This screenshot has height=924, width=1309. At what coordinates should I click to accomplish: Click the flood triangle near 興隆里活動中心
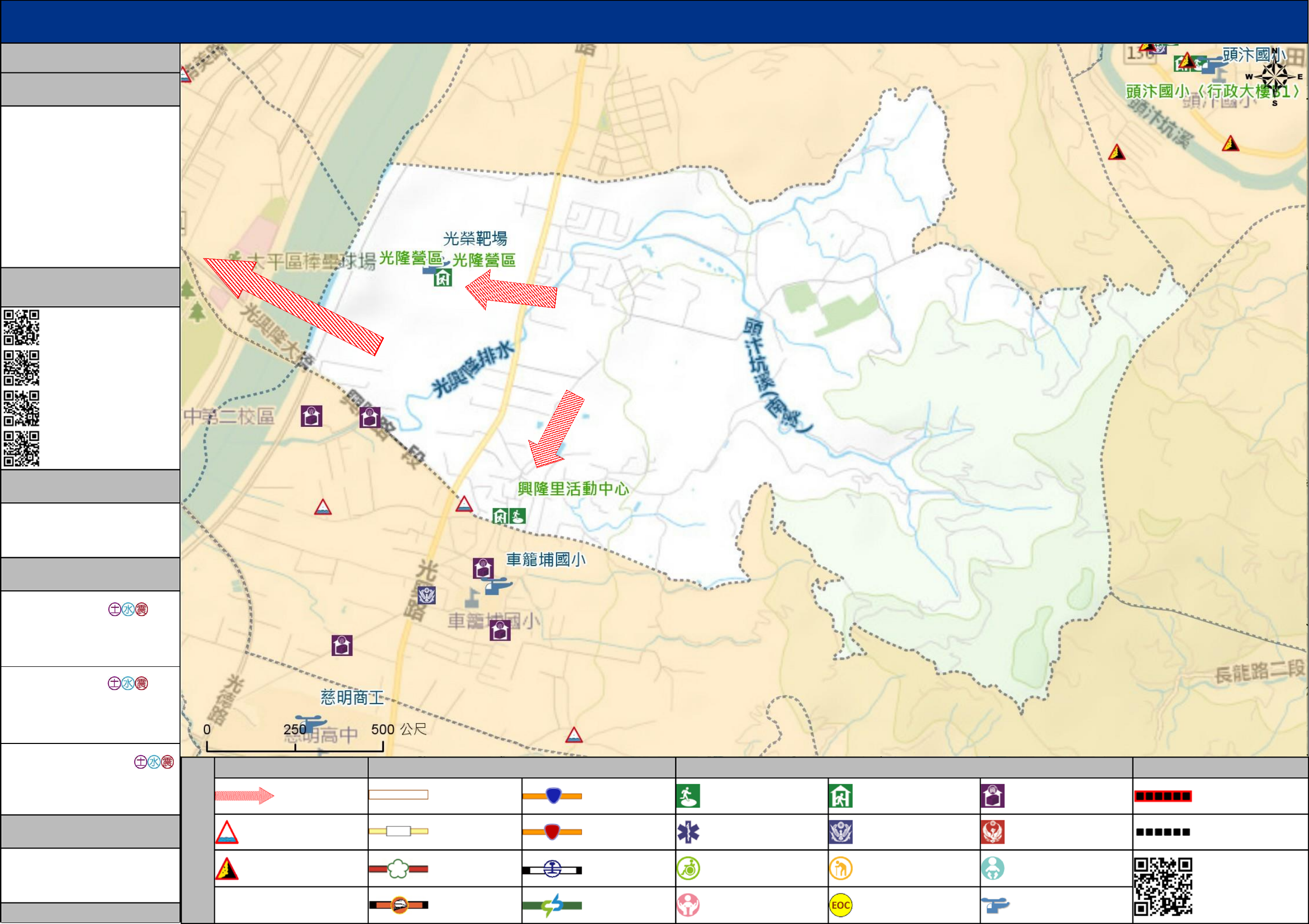[464, 504]
